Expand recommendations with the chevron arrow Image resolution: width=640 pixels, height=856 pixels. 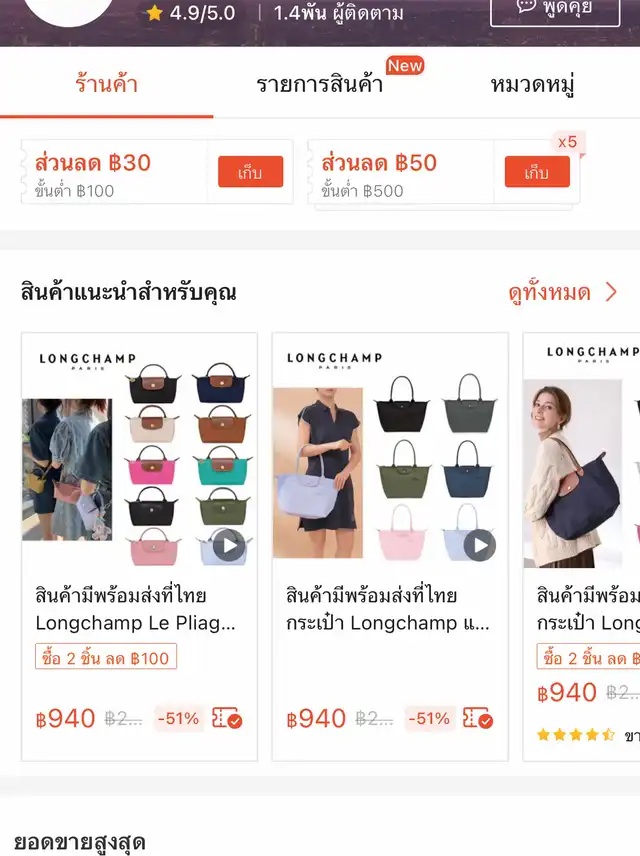[612, 293]
